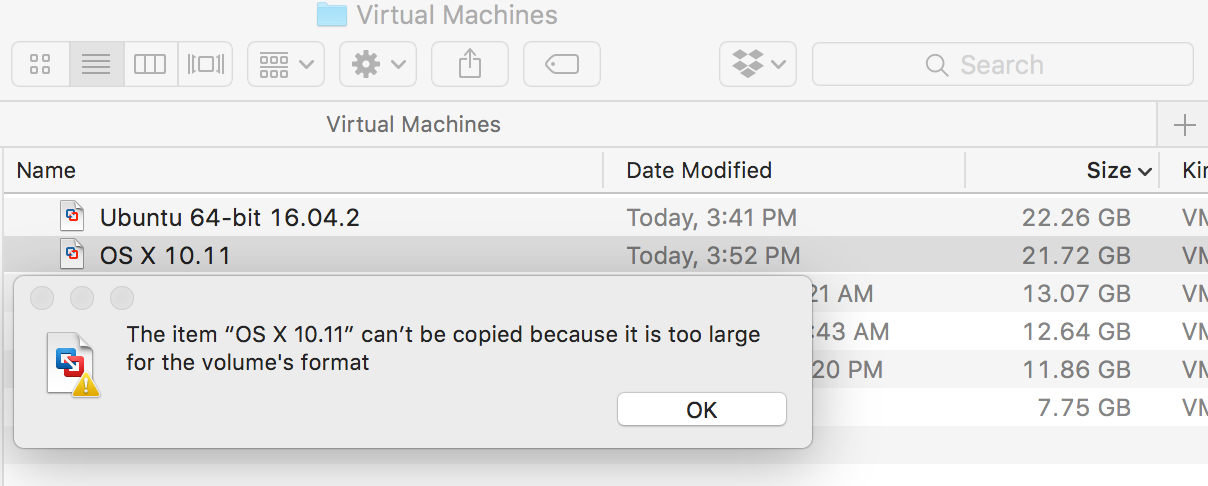
Task: Open the Dropbox toolbar dropdown
Action: [758, 65]
